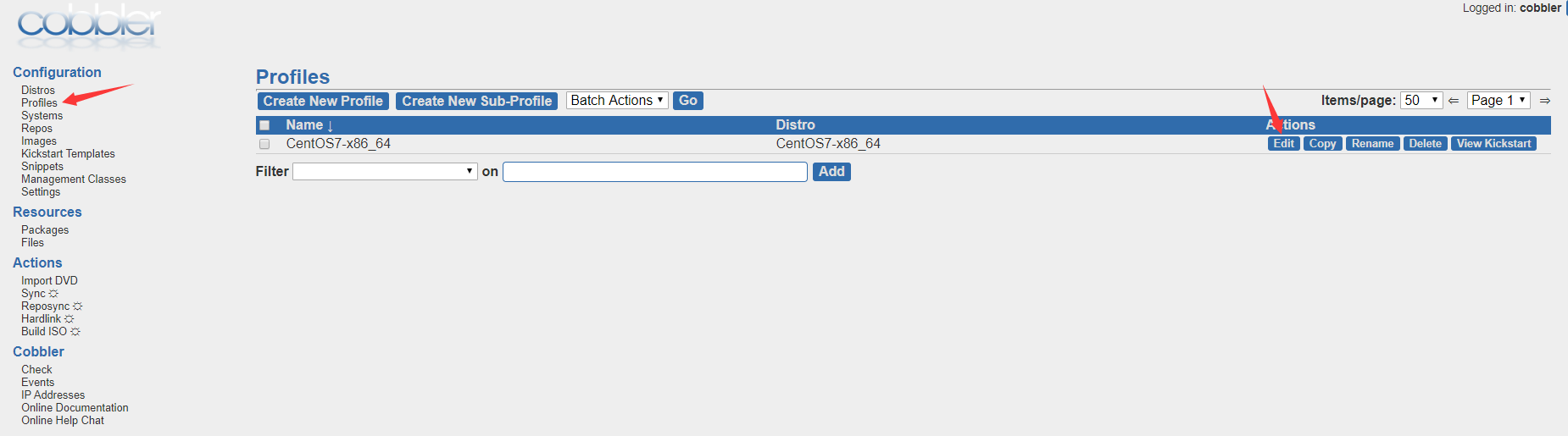This screenshot has width=1568, height=436.
Task: Open the Filter field dropdown
Action: coord(385,172)
